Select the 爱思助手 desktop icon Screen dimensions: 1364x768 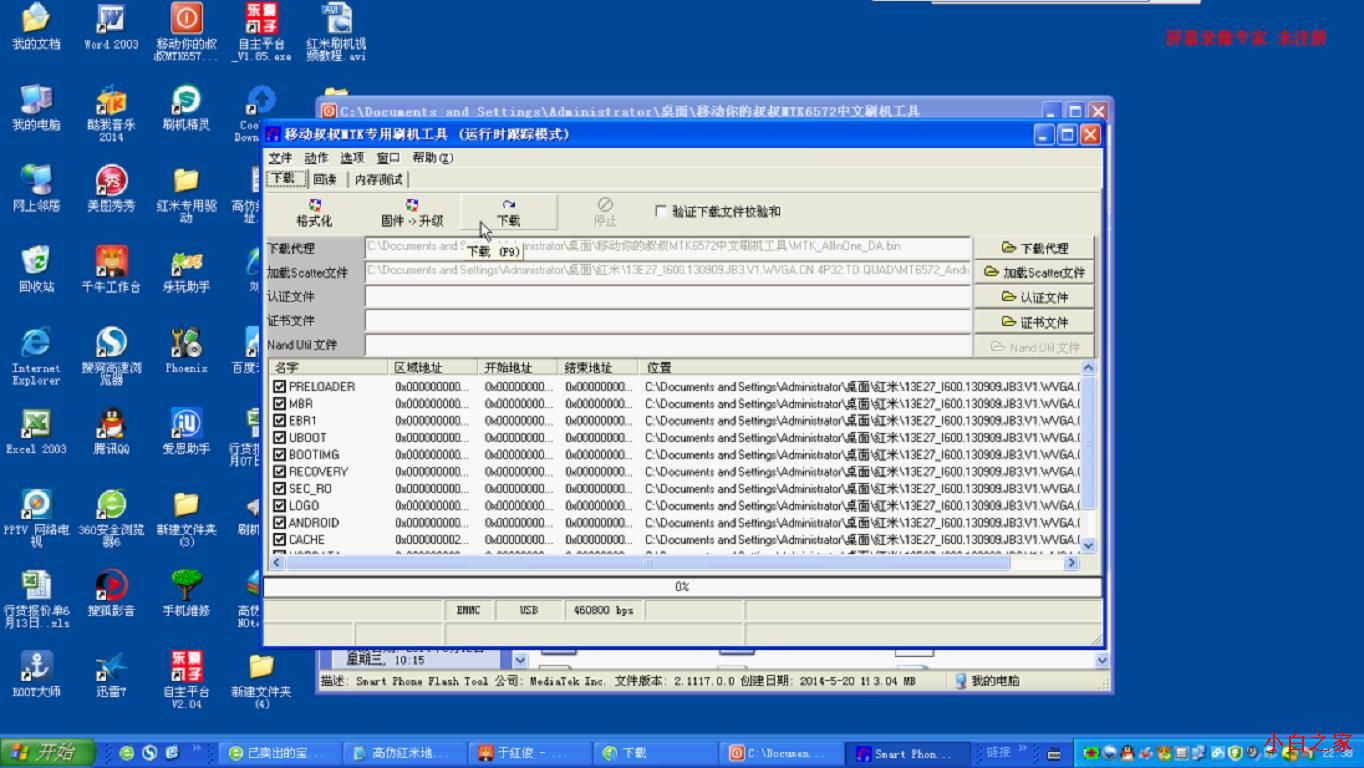click(x=186, y=431)
